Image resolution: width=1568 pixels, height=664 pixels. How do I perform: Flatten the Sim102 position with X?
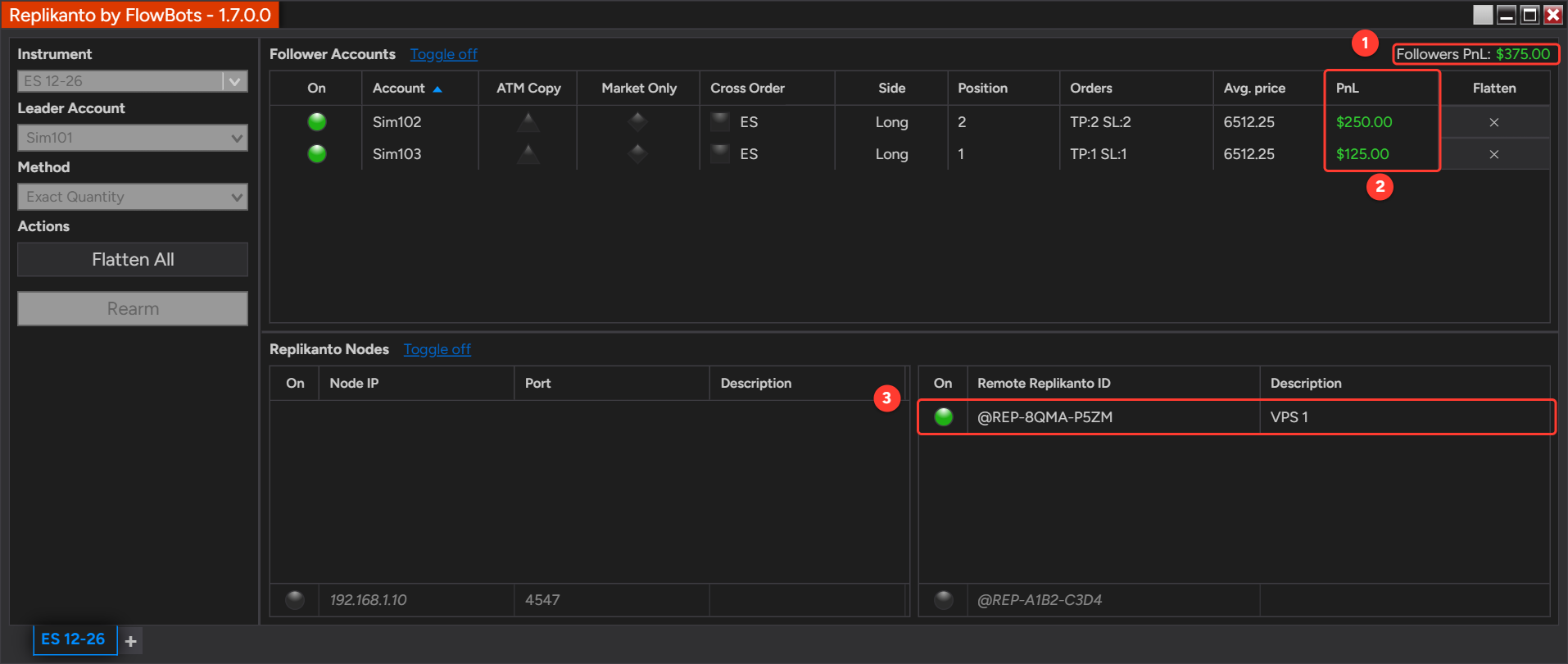pos(1494,122)
